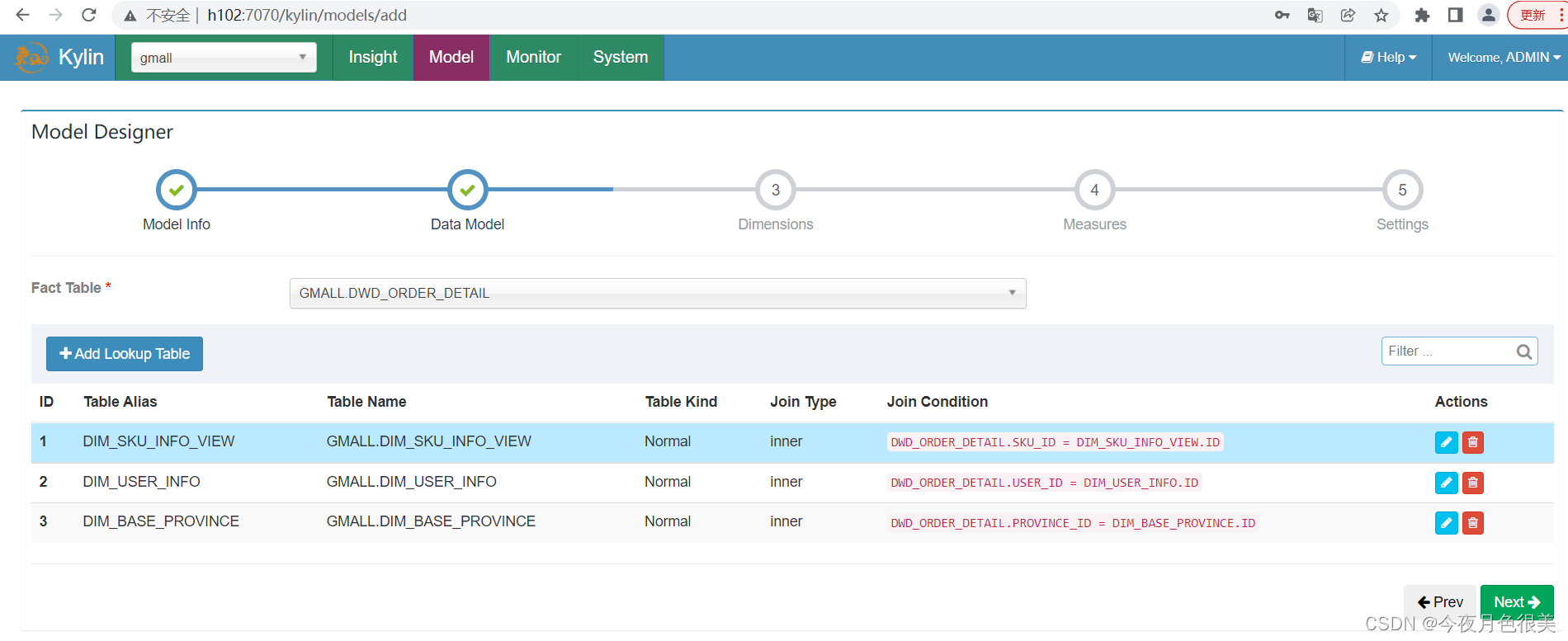This screenshot has height=641, width=1568.
Task: Click the browser update button
Action: coord(1537,15)
